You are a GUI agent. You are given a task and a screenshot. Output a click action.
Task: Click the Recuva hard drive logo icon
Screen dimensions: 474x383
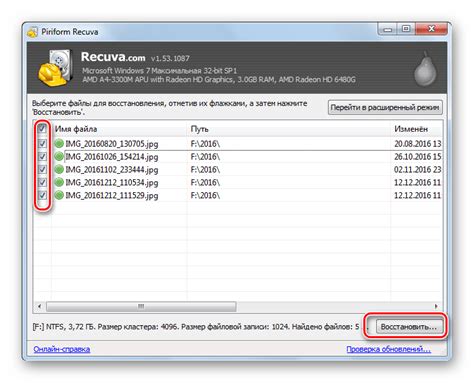pyautogui.click(x=56, y=68)
